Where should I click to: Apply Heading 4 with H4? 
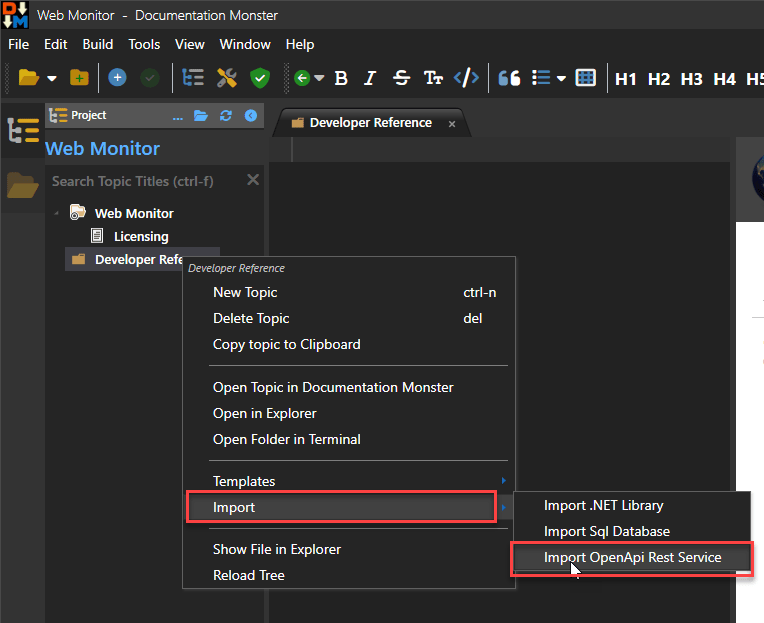pos(725,79)
